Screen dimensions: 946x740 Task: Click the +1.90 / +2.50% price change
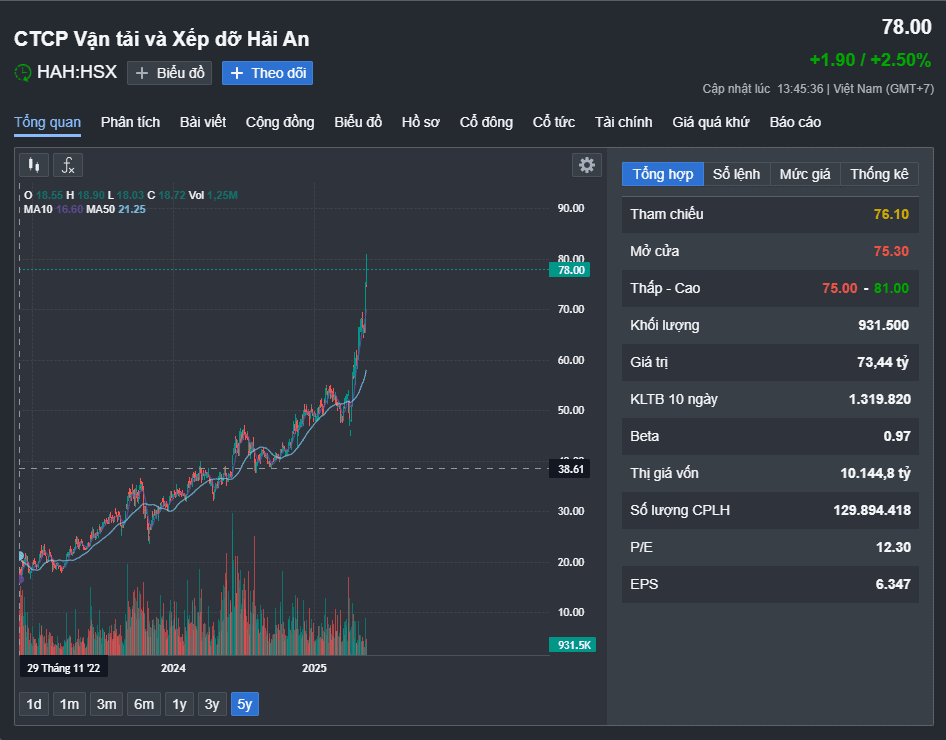click(870, 60)
